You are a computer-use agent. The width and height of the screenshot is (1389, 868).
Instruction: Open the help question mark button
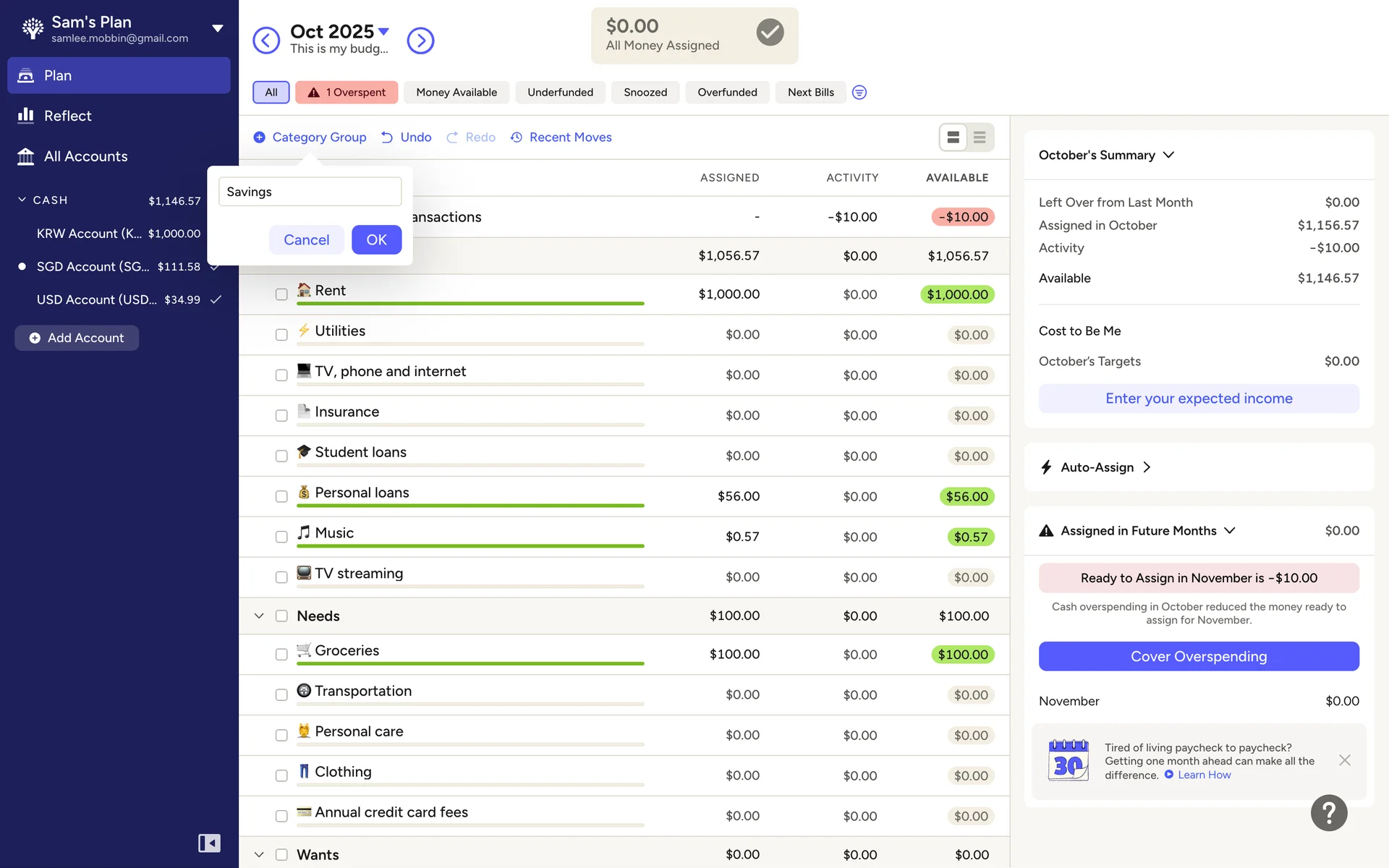[1329, 813]
